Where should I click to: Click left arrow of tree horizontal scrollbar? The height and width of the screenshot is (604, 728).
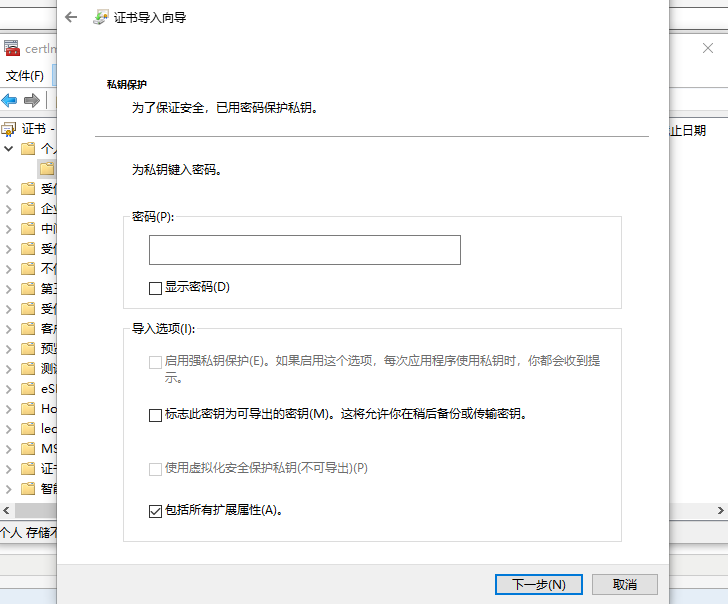coord(6,511)
